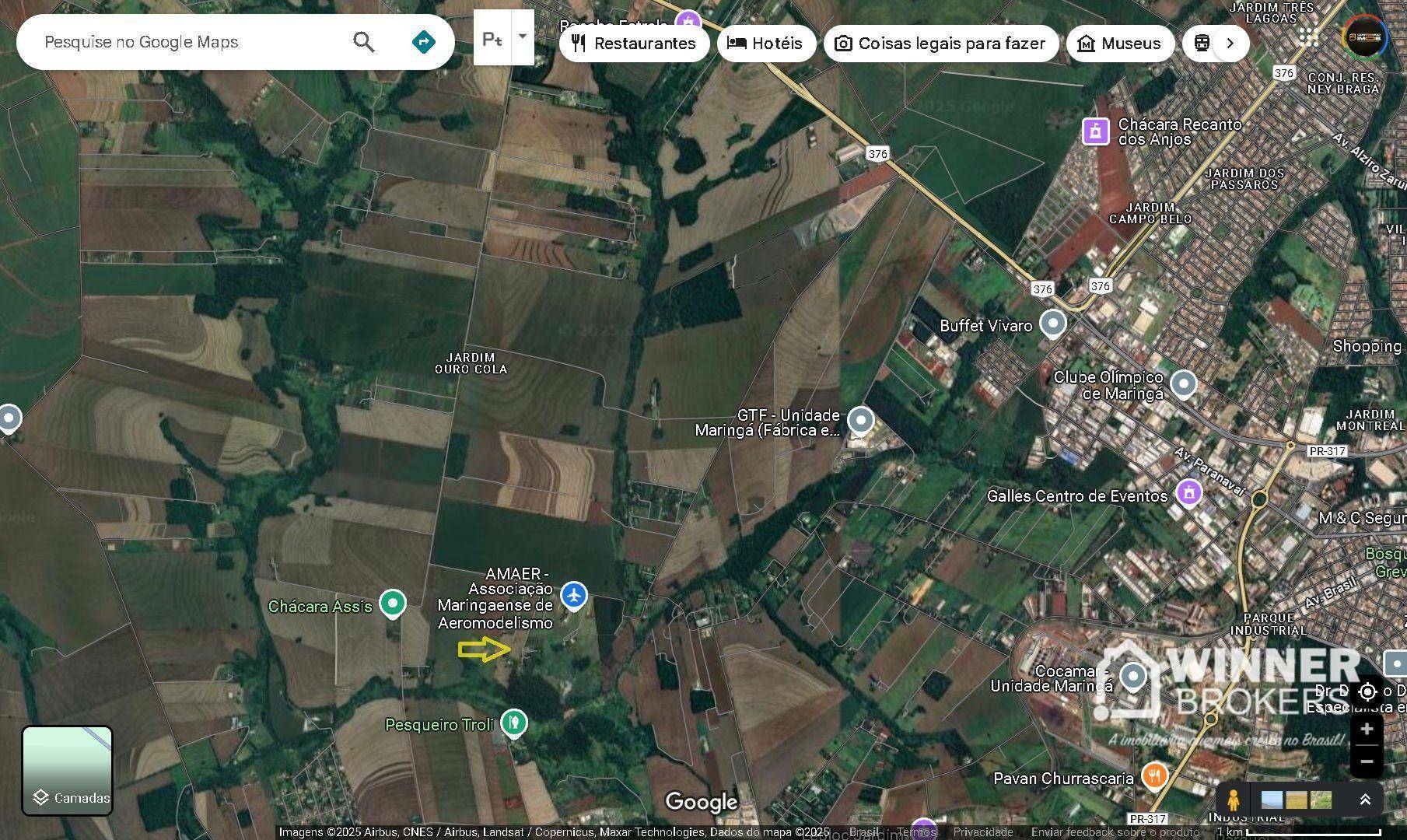Collapse the layer strip with the up chevron
Viewport: 1407px width, 840px height.
1365,799
